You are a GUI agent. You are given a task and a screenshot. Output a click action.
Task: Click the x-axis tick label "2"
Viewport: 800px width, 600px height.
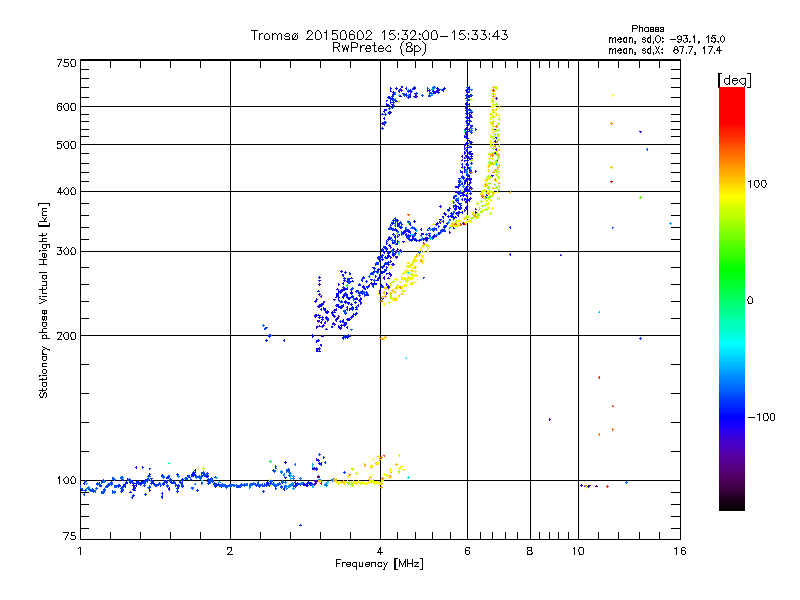point(230,551)
